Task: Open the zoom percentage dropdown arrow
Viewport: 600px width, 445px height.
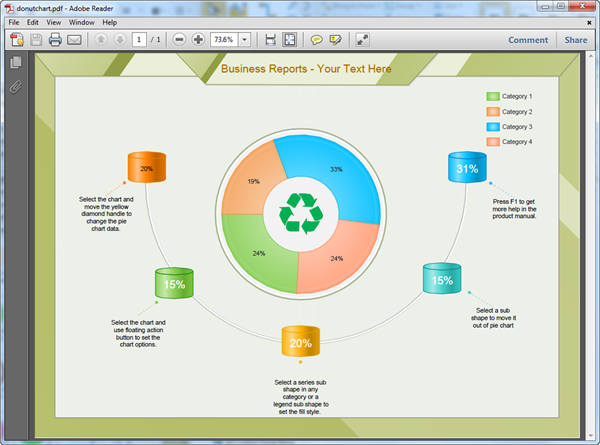Action: coord(245,40)
